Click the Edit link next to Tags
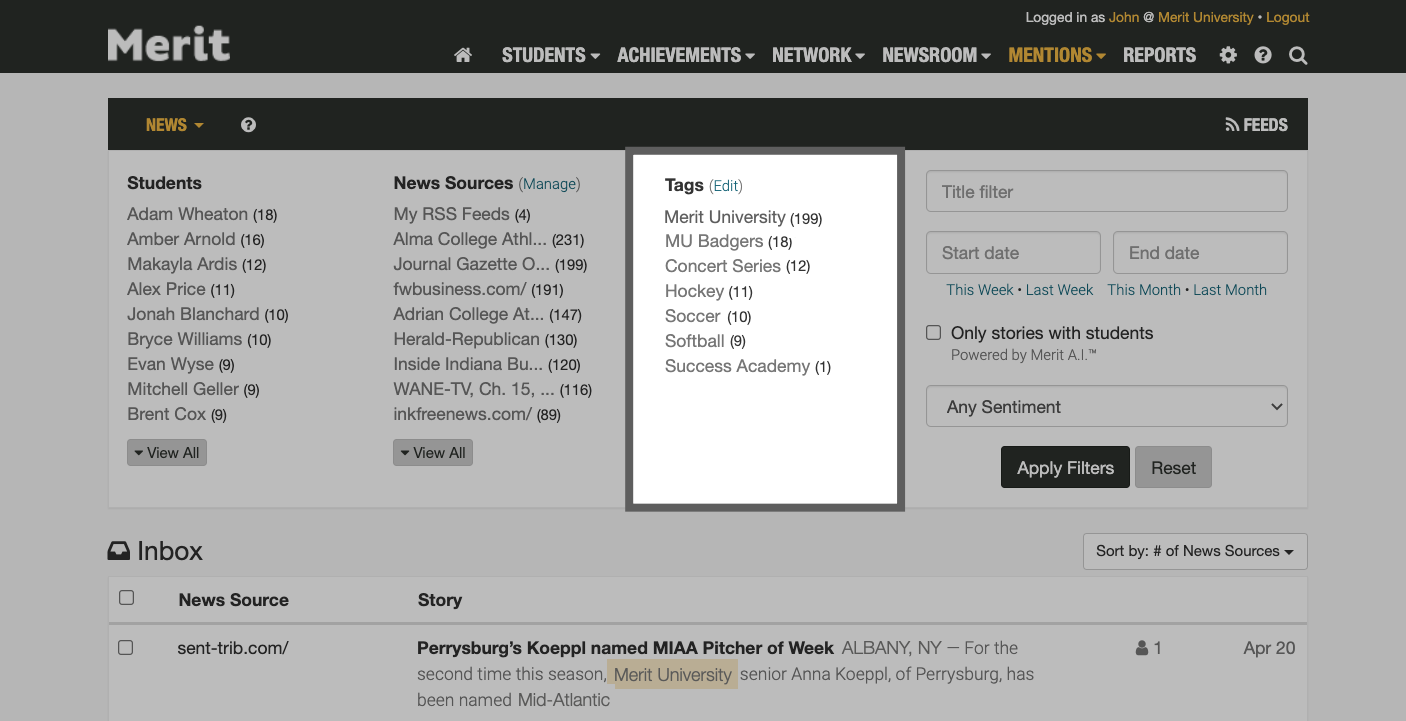 [x=726, y=186]
